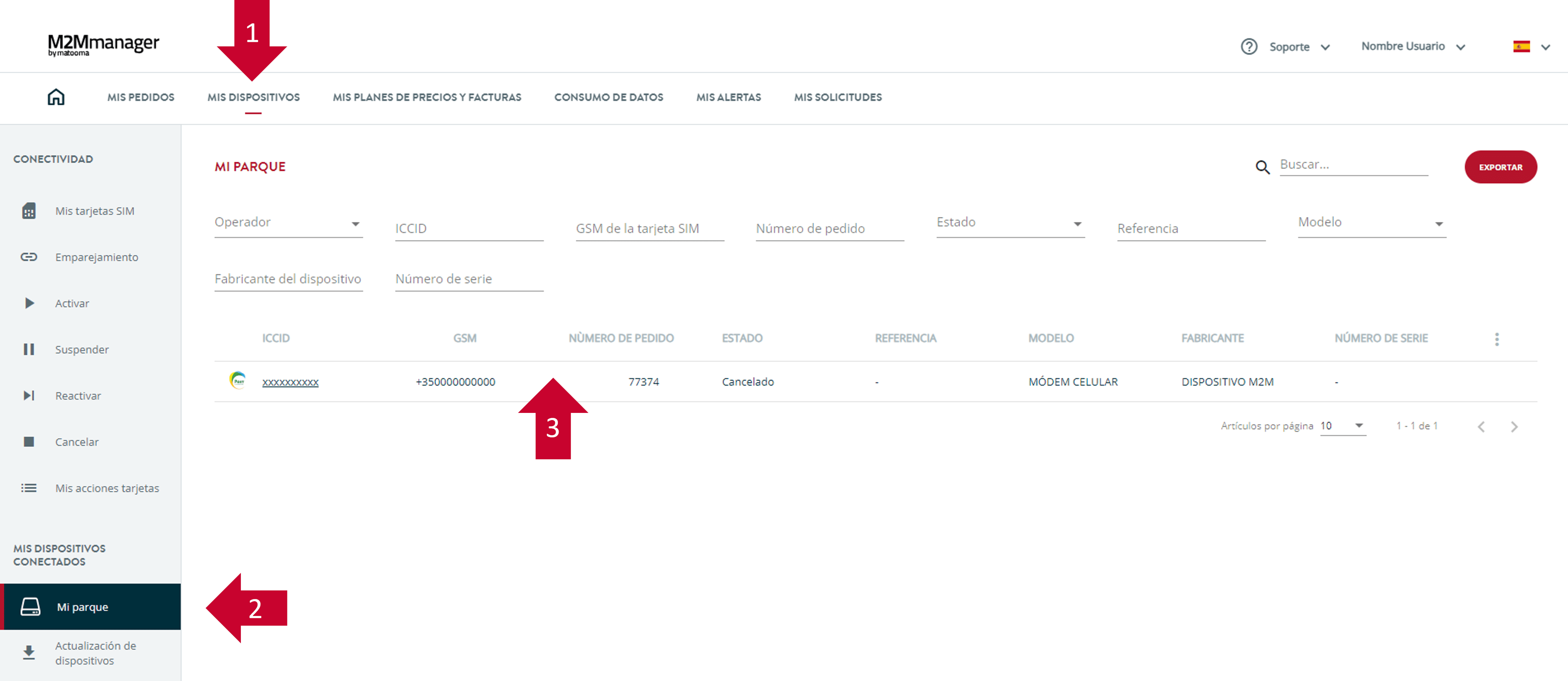This screenshot has width=1568, height=681.
Task: Go to the previous results page
Action: coord(1482,427)
